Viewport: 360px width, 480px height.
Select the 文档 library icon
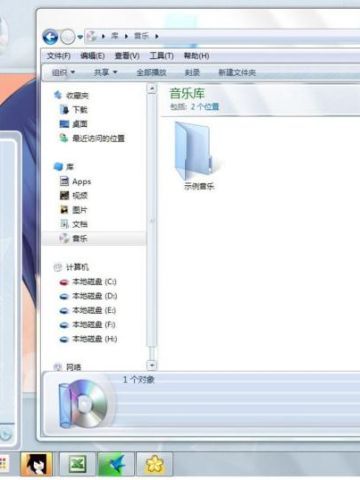tap(64, 224)
